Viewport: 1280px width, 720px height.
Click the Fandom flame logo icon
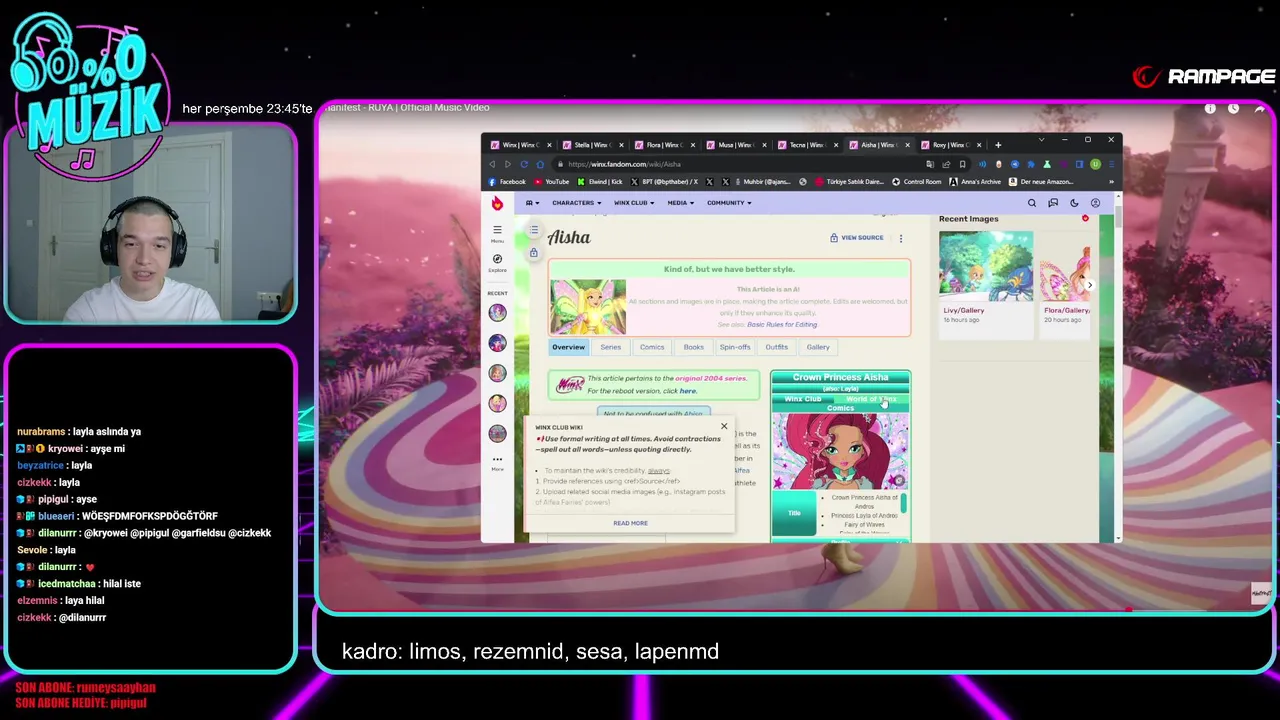point(497,203)
